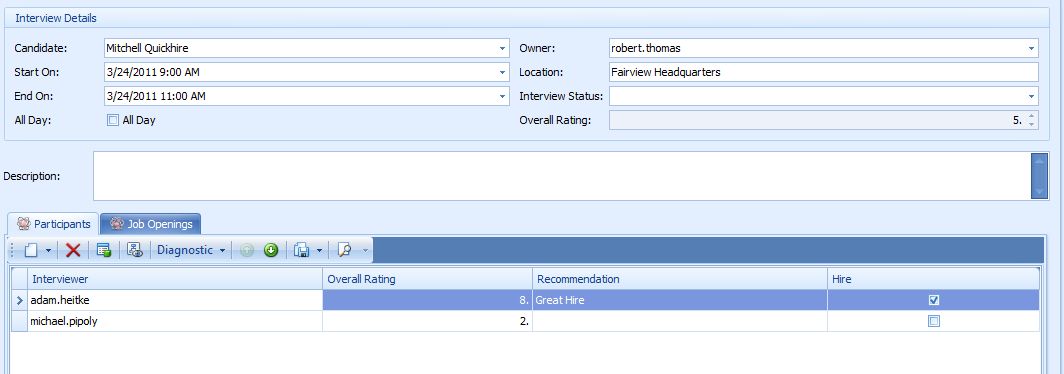Click the rating cell showing 8.
Screen dimensions: 1064x374
point(427,300)
